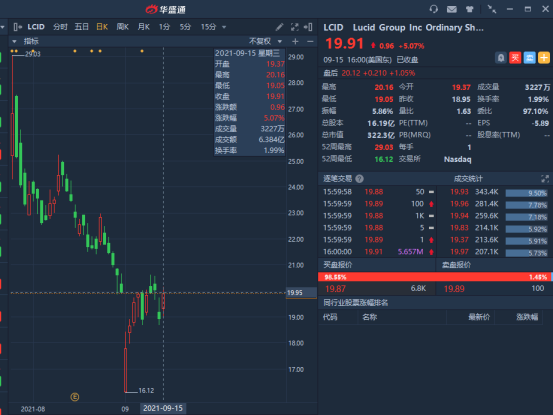The height and width of the screenshot is (415, 553).
Task: Click the 华盛通 logo
Action: pyautogui.click(x=166, y=9)
